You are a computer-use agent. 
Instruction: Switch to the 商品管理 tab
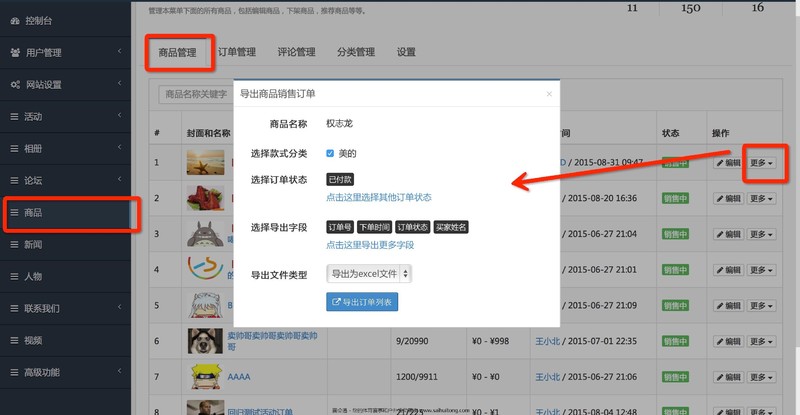click(x=178, y=53)
